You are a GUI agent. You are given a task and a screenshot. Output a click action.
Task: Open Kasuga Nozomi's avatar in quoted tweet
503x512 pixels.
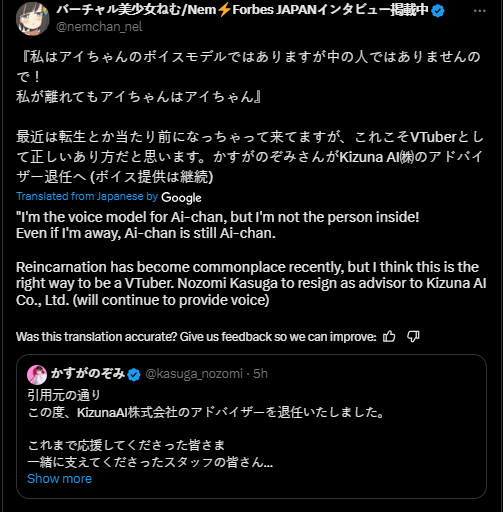click(37, 375)
